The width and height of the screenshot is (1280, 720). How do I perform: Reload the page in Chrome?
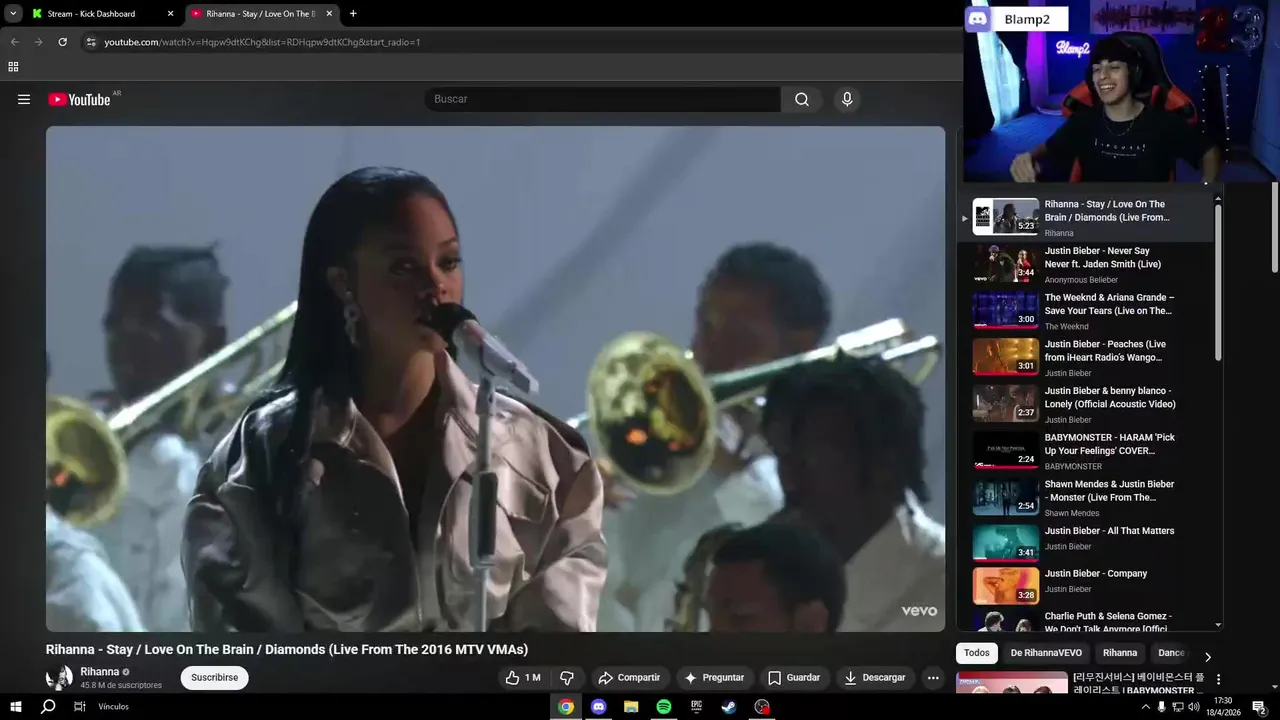coord(62,42)
